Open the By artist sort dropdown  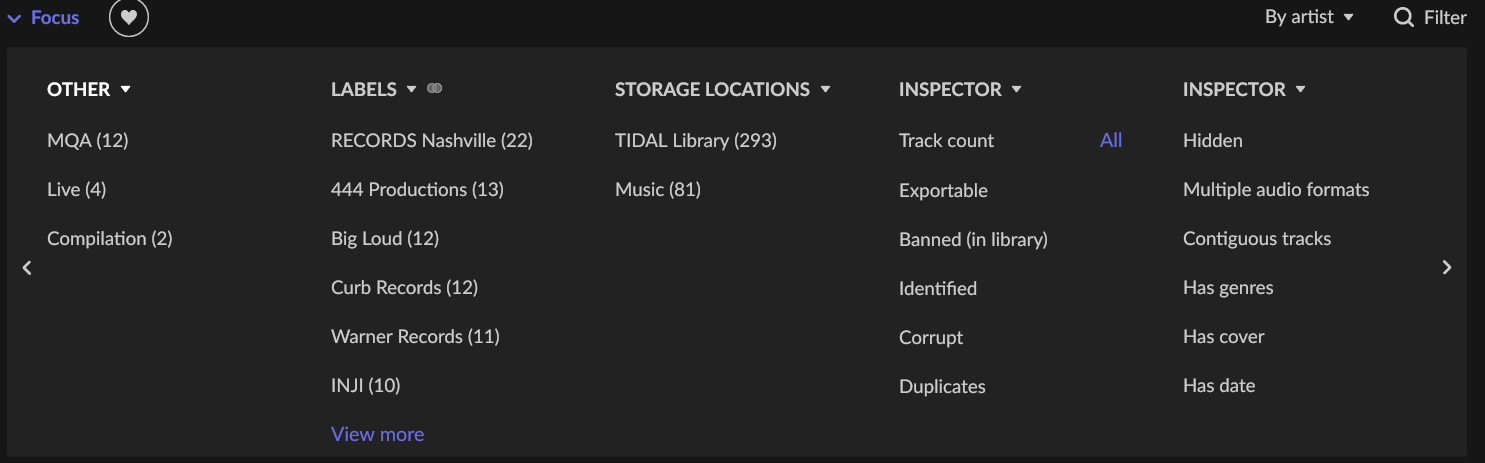point(1309,17)
